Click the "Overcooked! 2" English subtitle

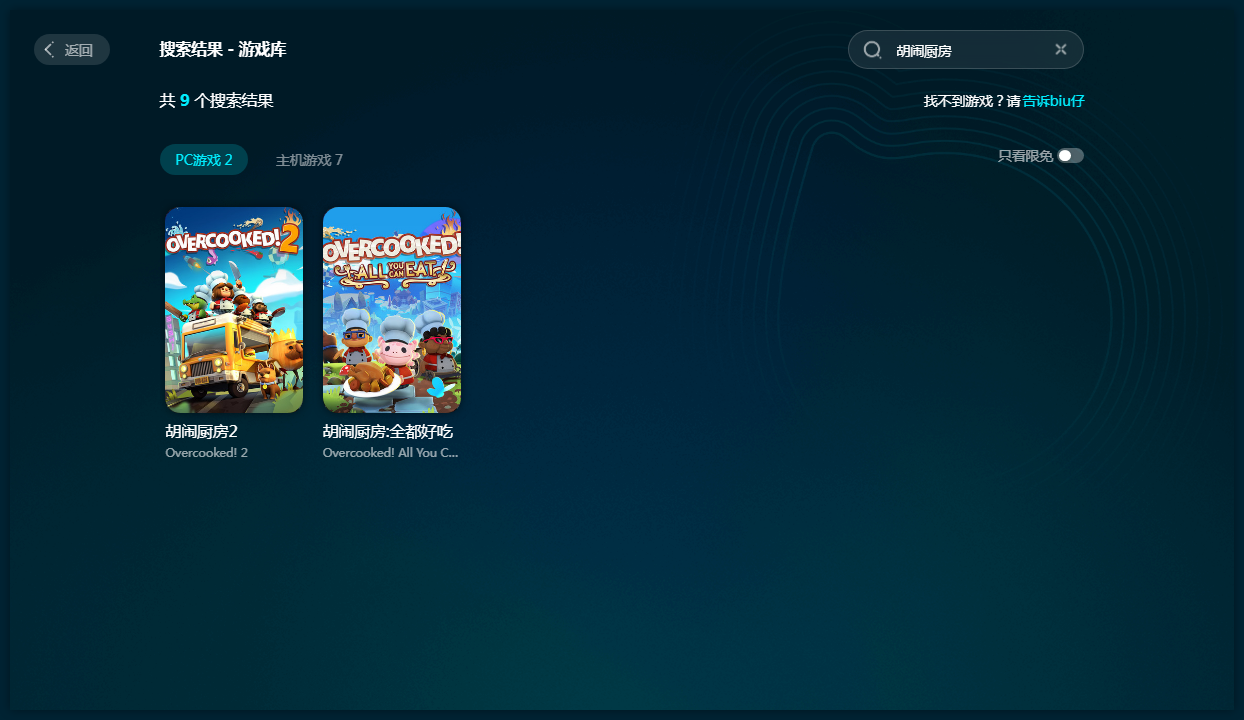click(x=206, y=453)
